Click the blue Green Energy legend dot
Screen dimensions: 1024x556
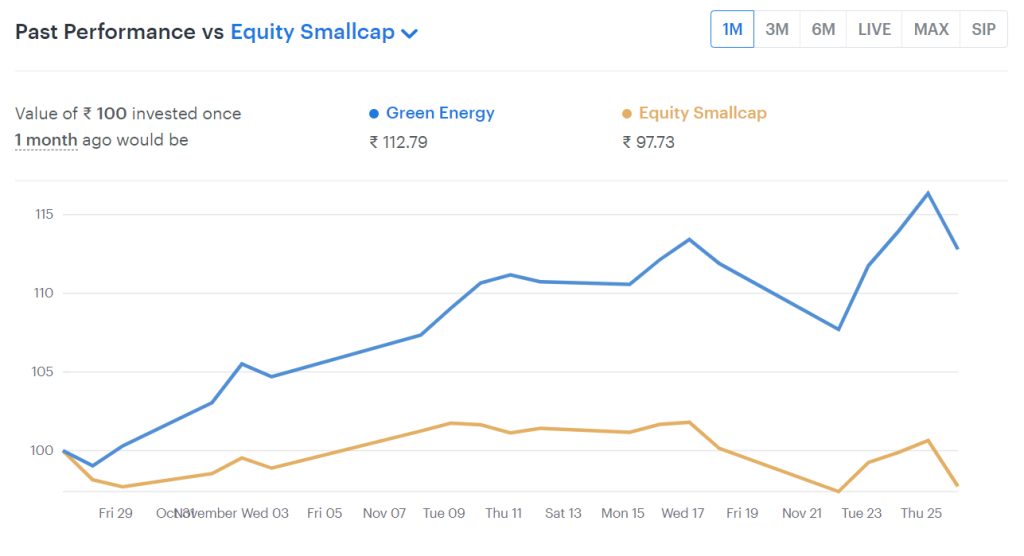[374, 114]
